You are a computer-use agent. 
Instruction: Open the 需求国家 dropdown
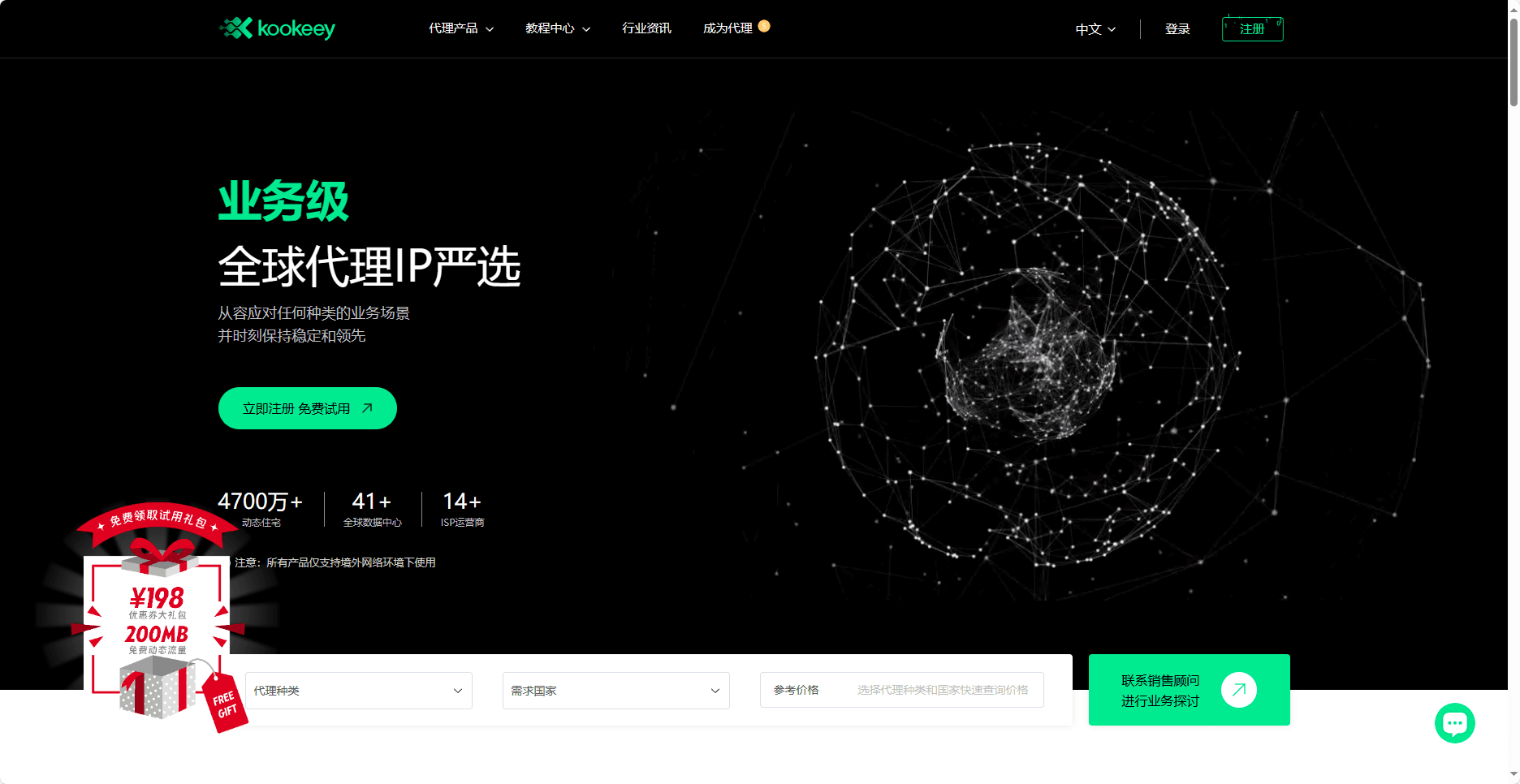click(616, 691)
